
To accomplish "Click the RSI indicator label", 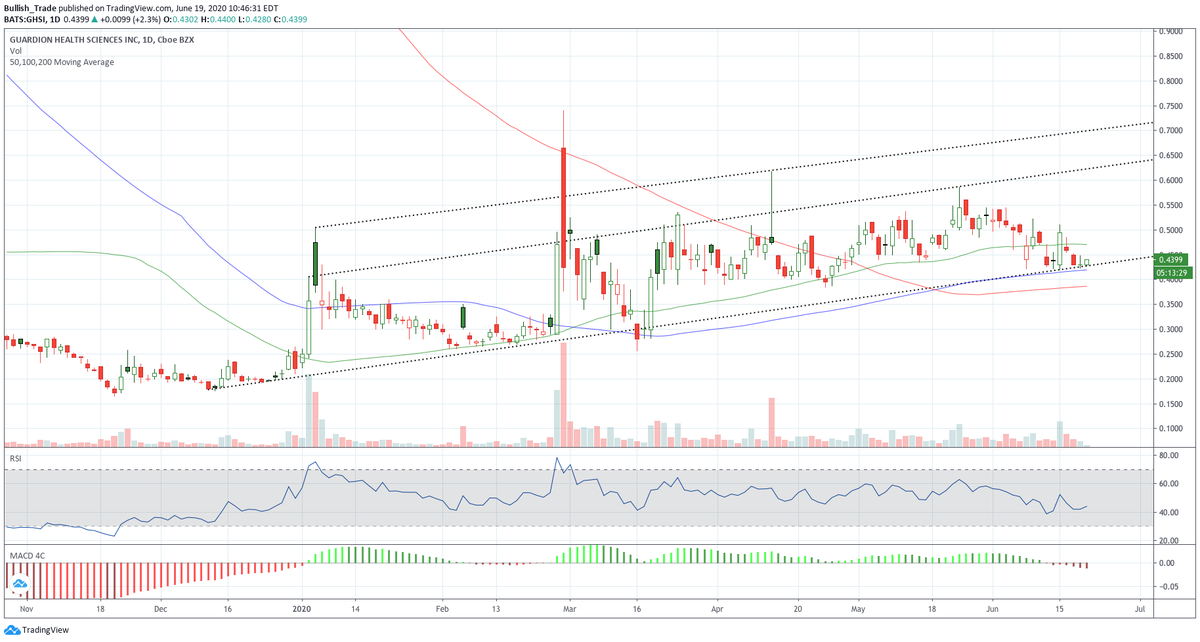I will click(x=15, y=458).
